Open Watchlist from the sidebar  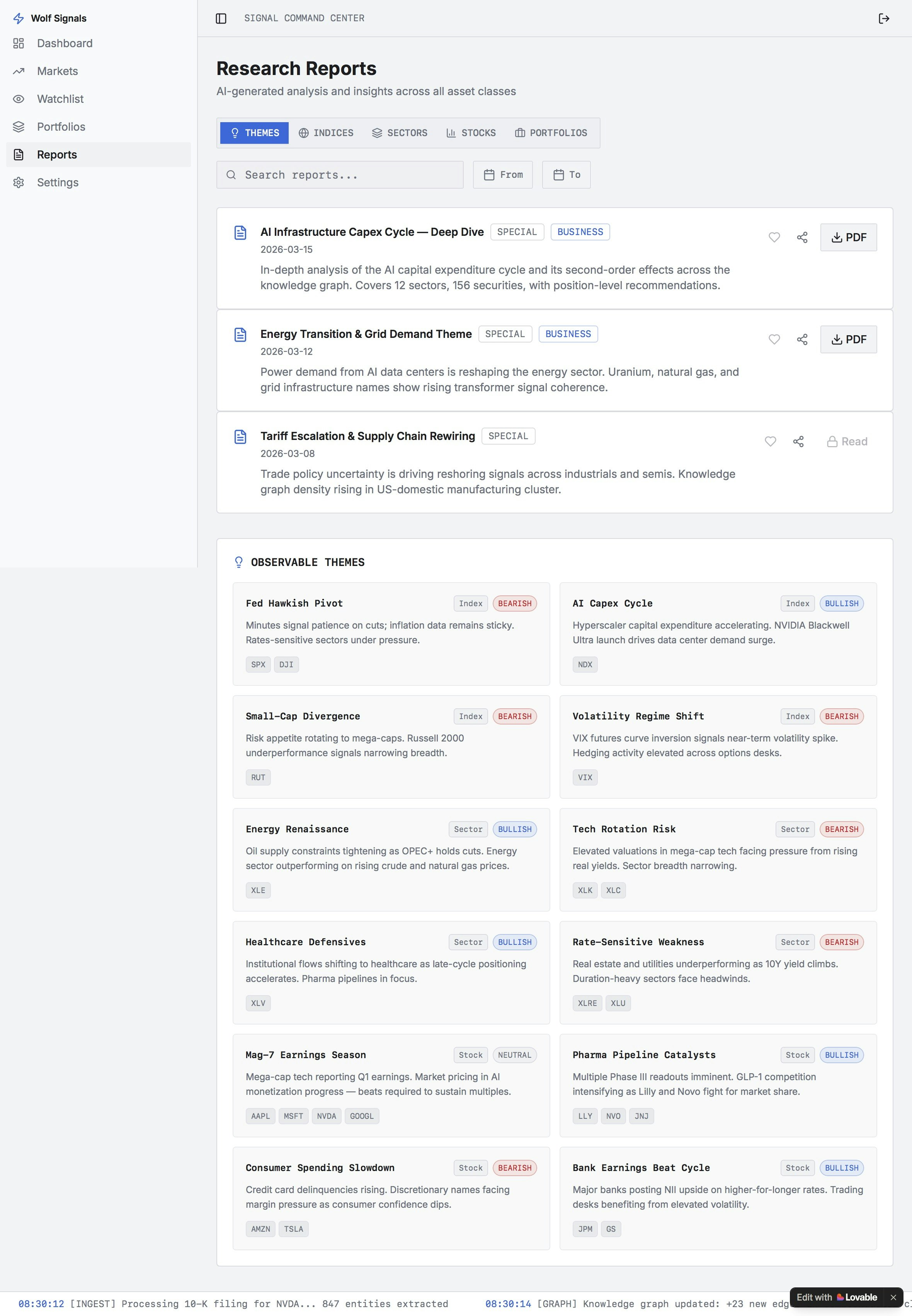60,99
